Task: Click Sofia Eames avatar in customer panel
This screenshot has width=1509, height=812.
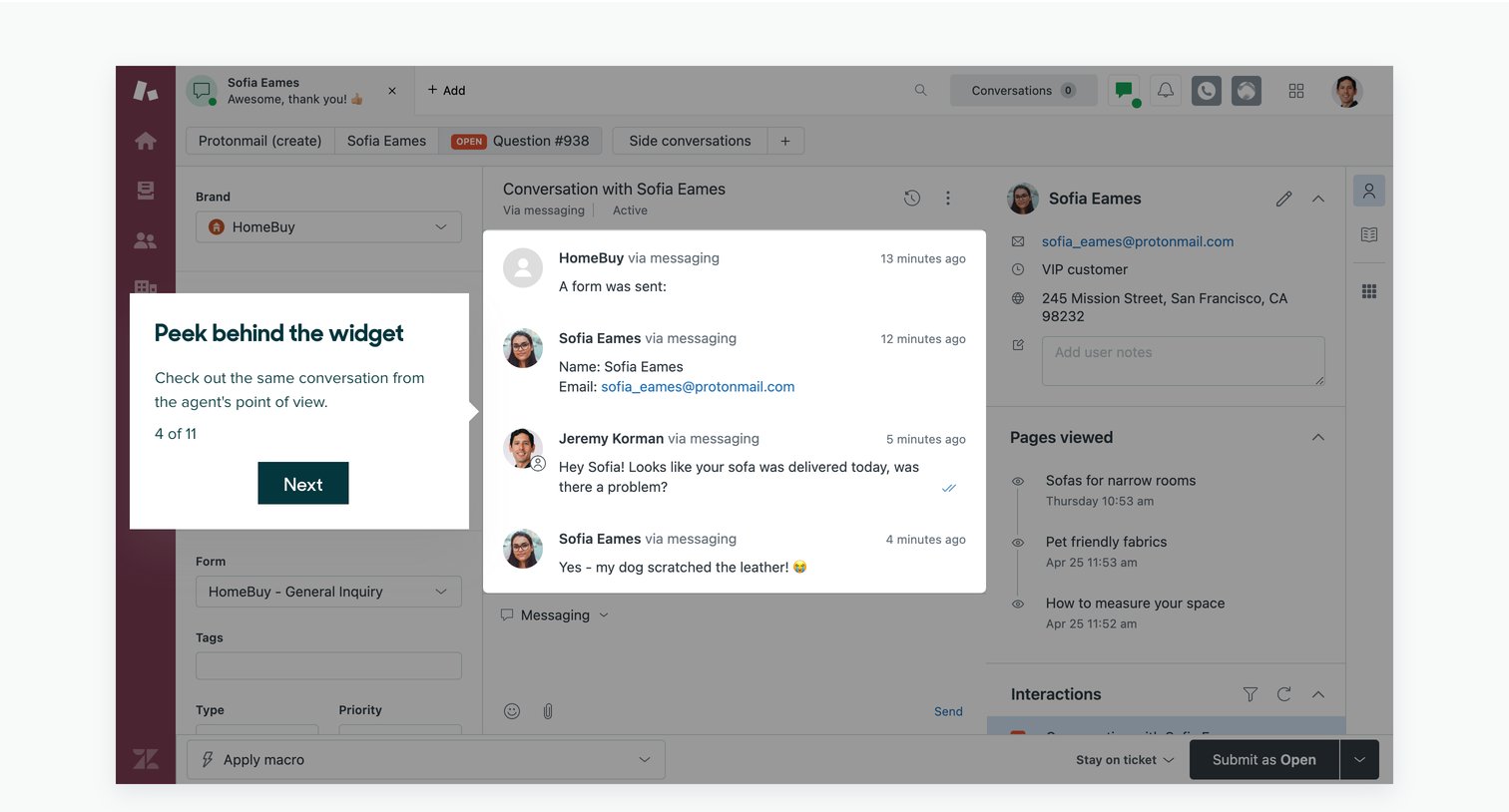Action: pyautogui.click(x=1023, y=199)
